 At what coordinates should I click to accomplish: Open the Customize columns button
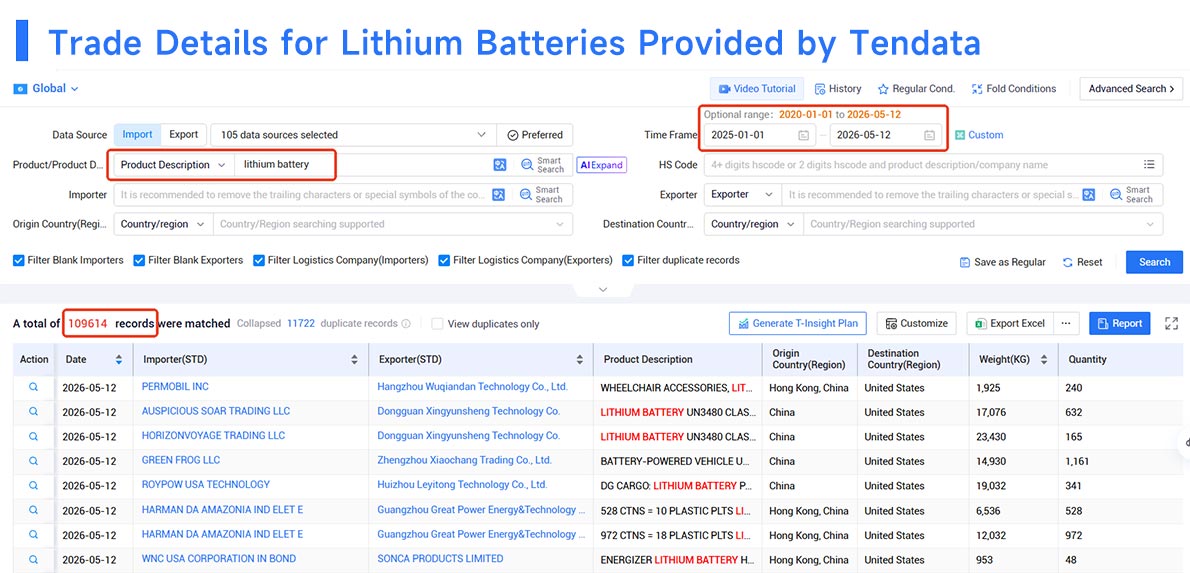coord(917,323)
